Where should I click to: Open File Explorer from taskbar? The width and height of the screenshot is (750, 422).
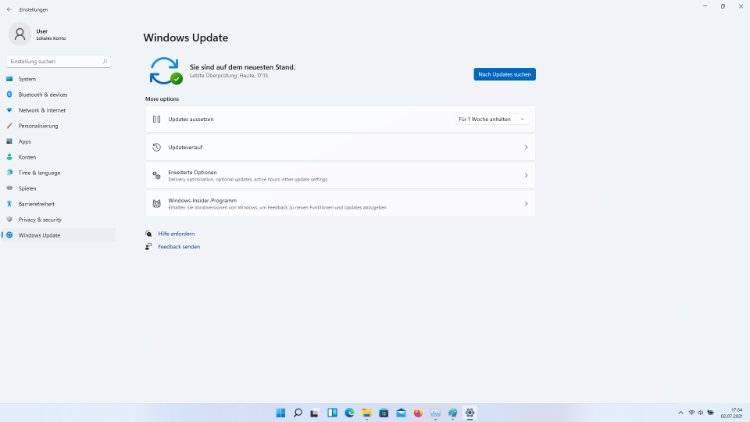point(366,413)
